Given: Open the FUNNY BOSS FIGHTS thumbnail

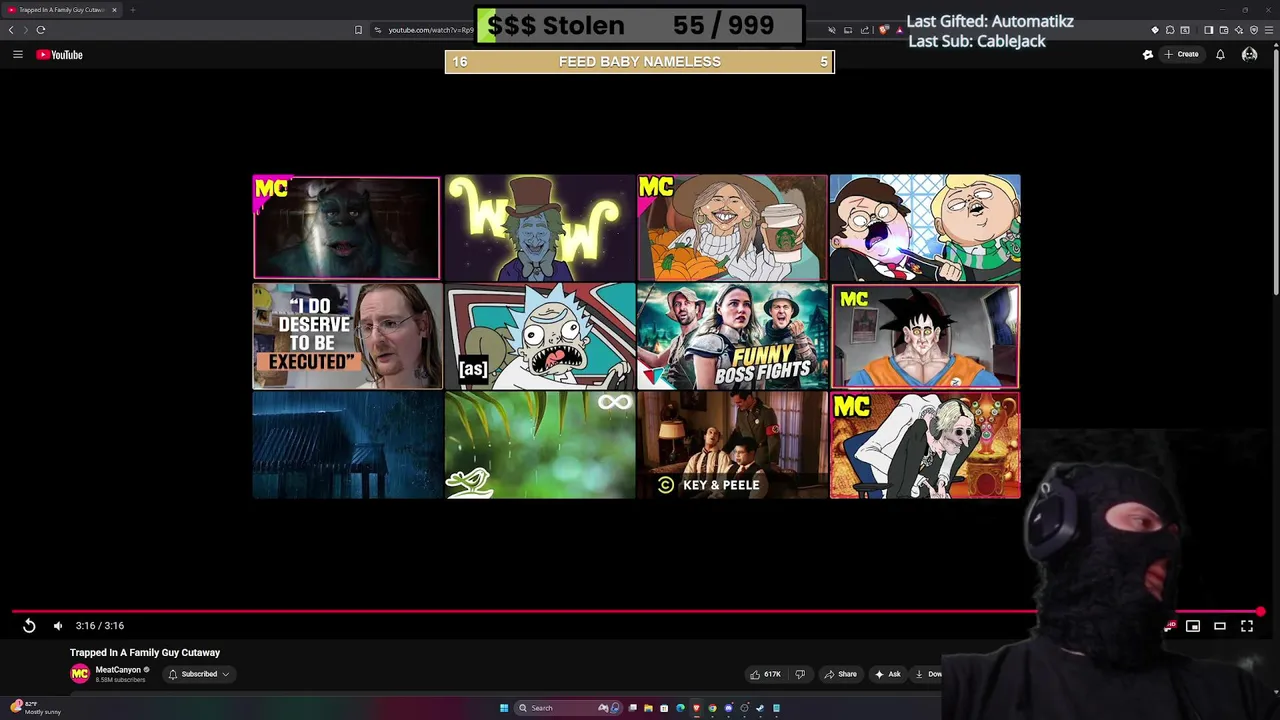Looking at the screenshot, I should [x=733, y=336].
